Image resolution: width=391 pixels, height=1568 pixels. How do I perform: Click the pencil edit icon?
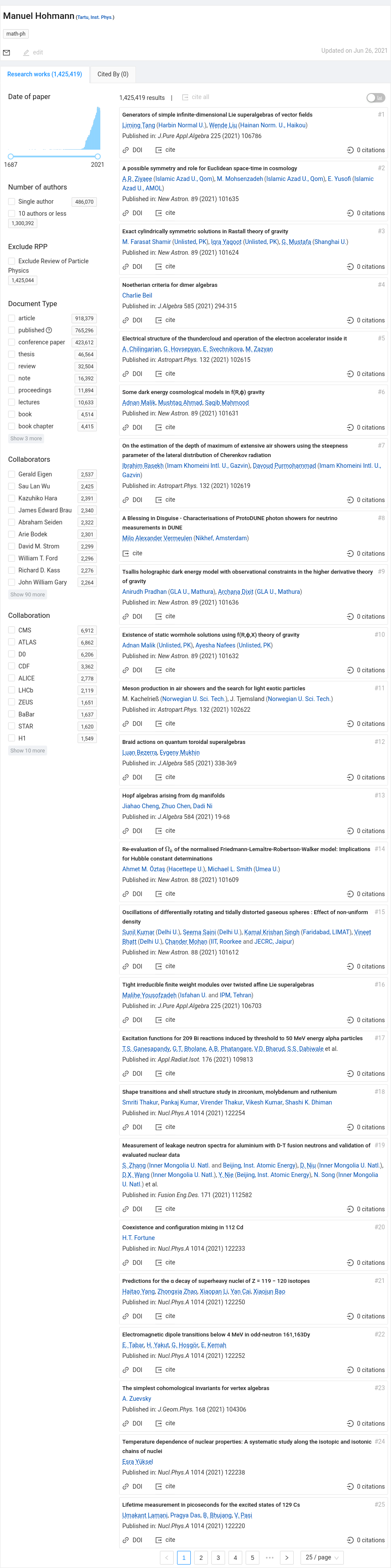pyautogui.click(x=26, y=53)
